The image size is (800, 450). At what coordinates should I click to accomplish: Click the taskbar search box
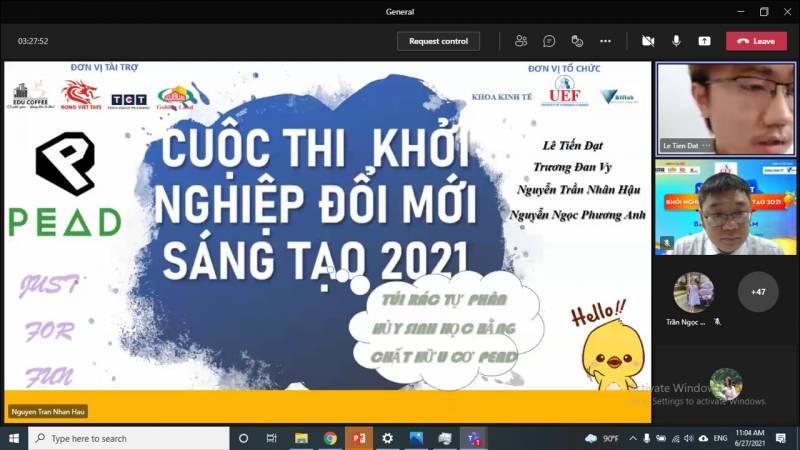(x=130, y=438)
